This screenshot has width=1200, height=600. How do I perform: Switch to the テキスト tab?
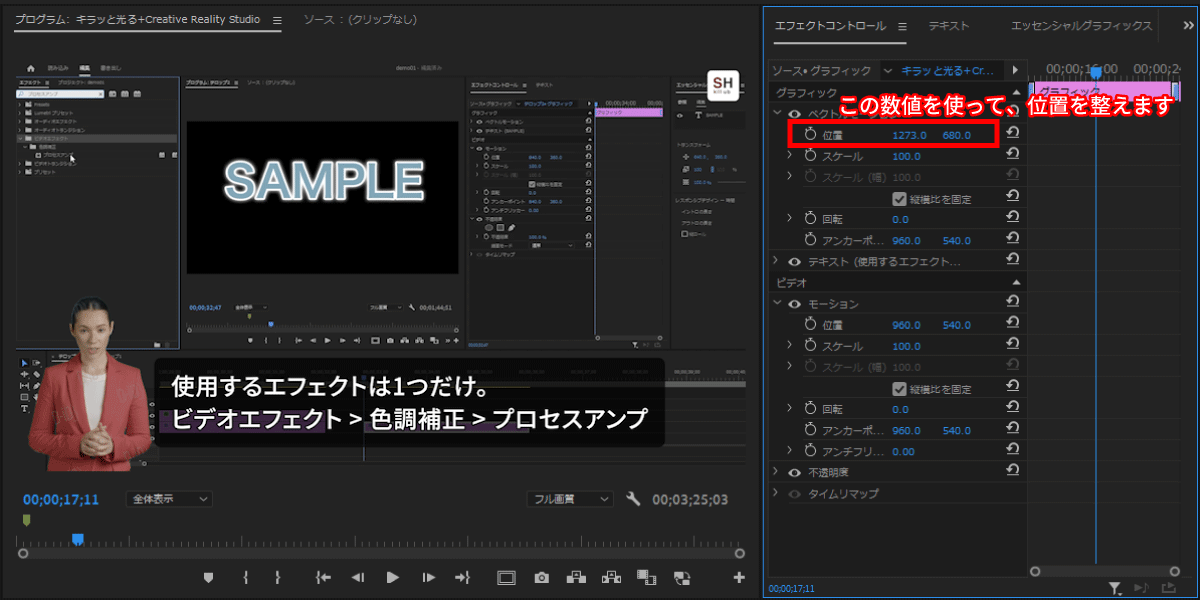point(948,26)
